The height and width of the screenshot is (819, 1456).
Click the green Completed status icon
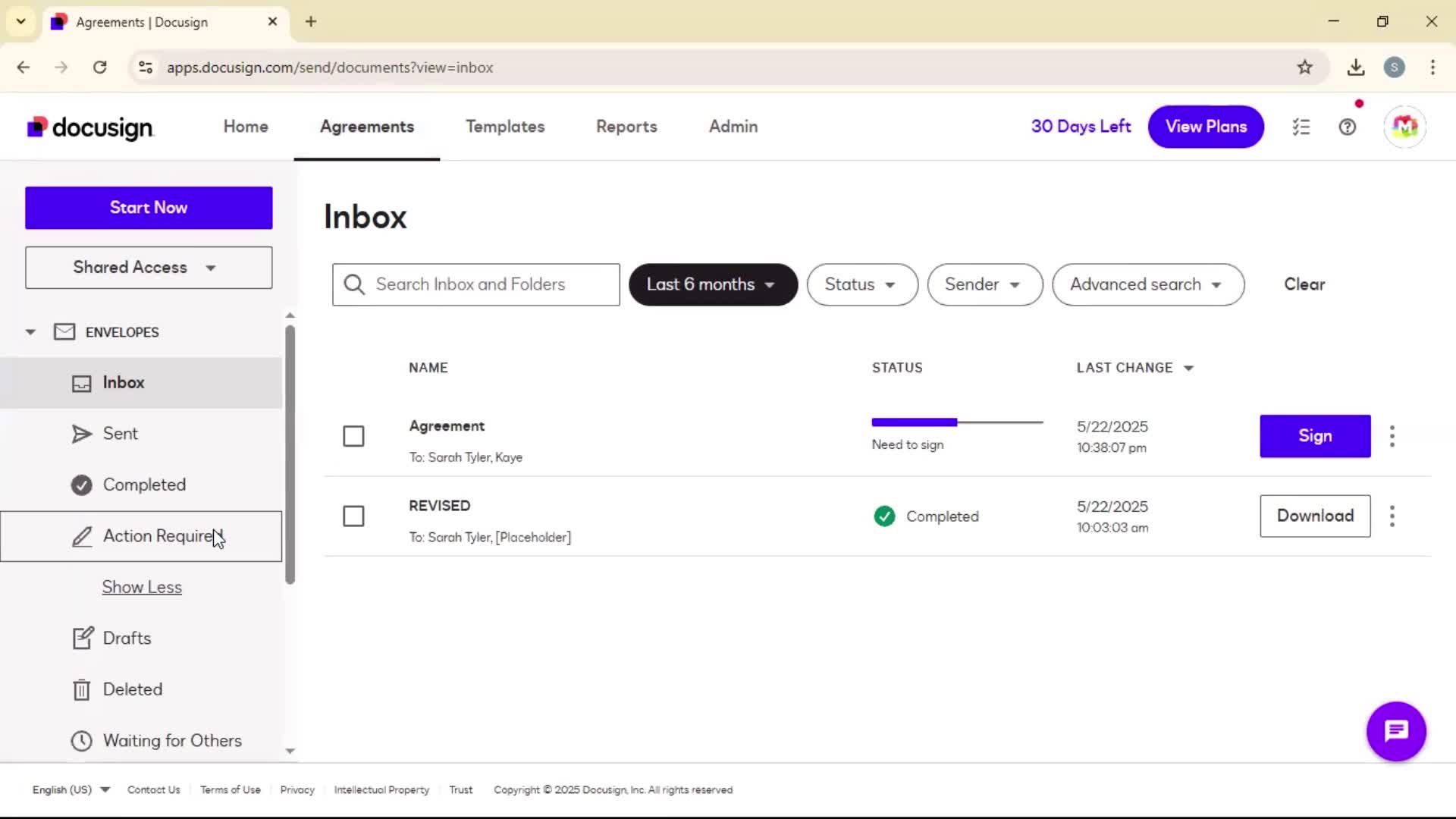click(x=884, y=516)
